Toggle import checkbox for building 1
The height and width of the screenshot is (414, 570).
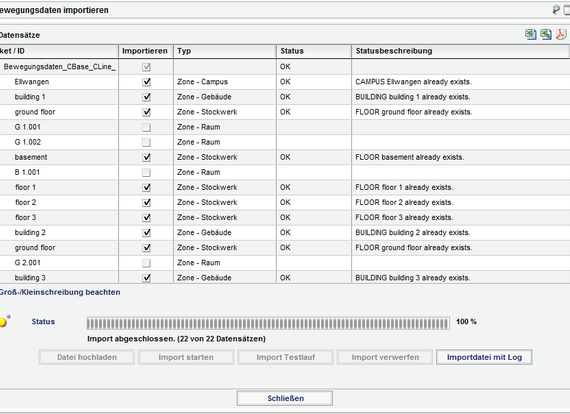146,97
